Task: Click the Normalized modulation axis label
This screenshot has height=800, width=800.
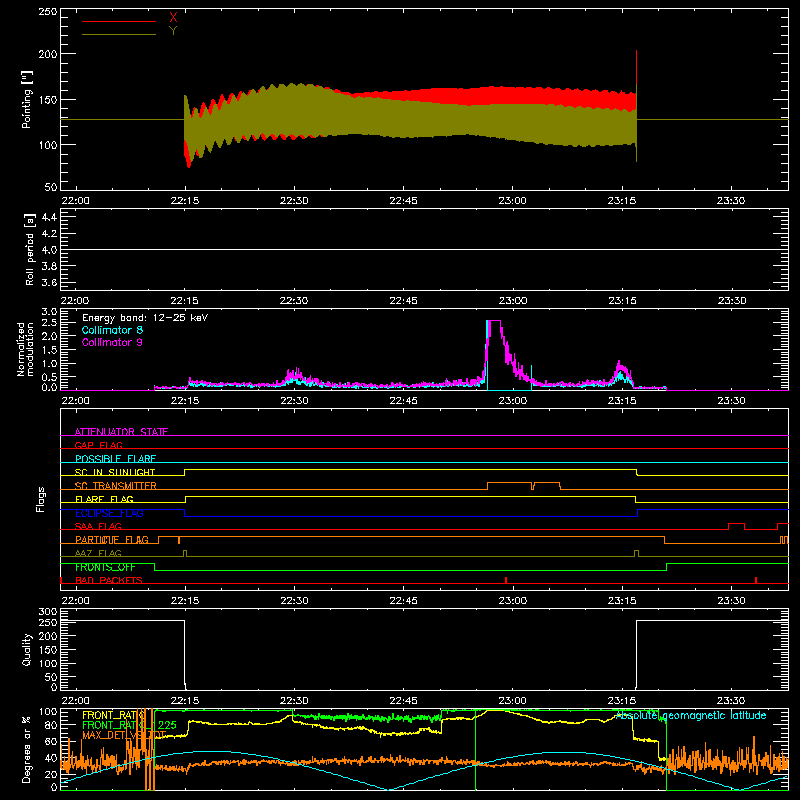Action: (26, 349)
